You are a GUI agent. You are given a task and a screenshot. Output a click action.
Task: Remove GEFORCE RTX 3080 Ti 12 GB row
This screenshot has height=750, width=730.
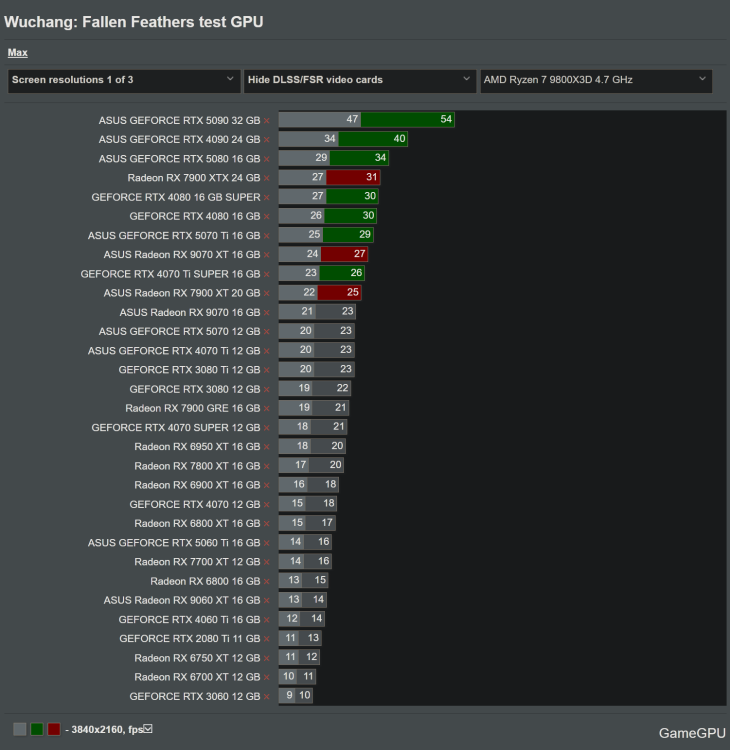(x=266, y=371)
